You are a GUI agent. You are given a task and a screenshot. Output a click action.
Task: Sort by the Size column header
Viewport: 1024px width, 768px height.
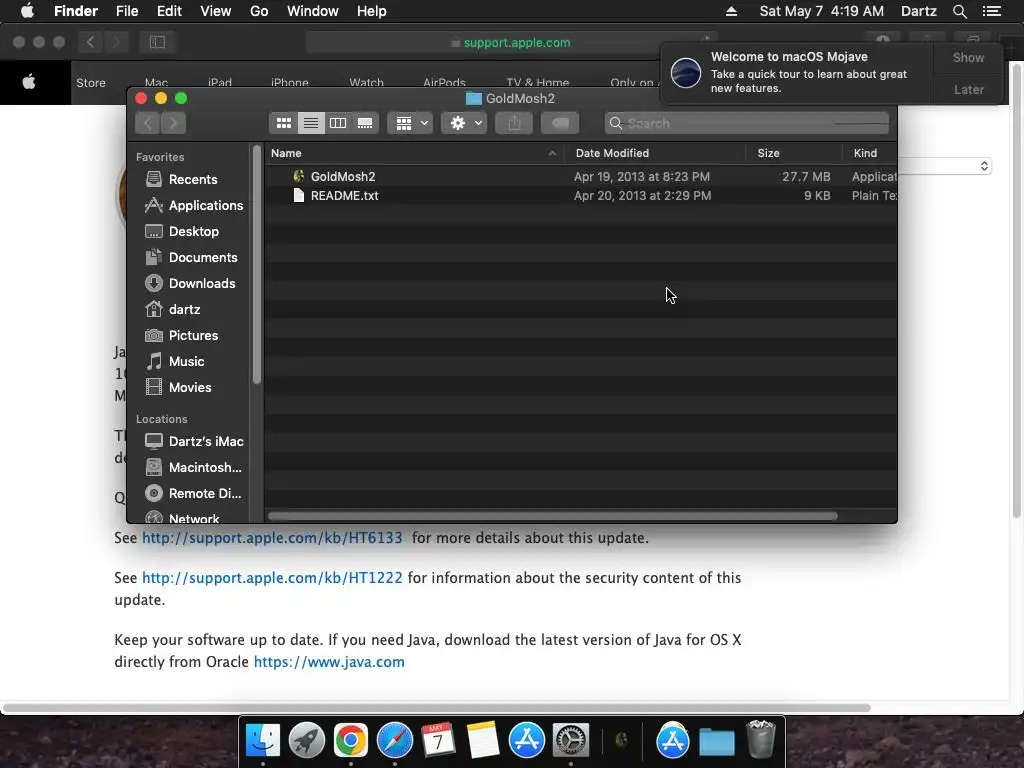point(794,153)
